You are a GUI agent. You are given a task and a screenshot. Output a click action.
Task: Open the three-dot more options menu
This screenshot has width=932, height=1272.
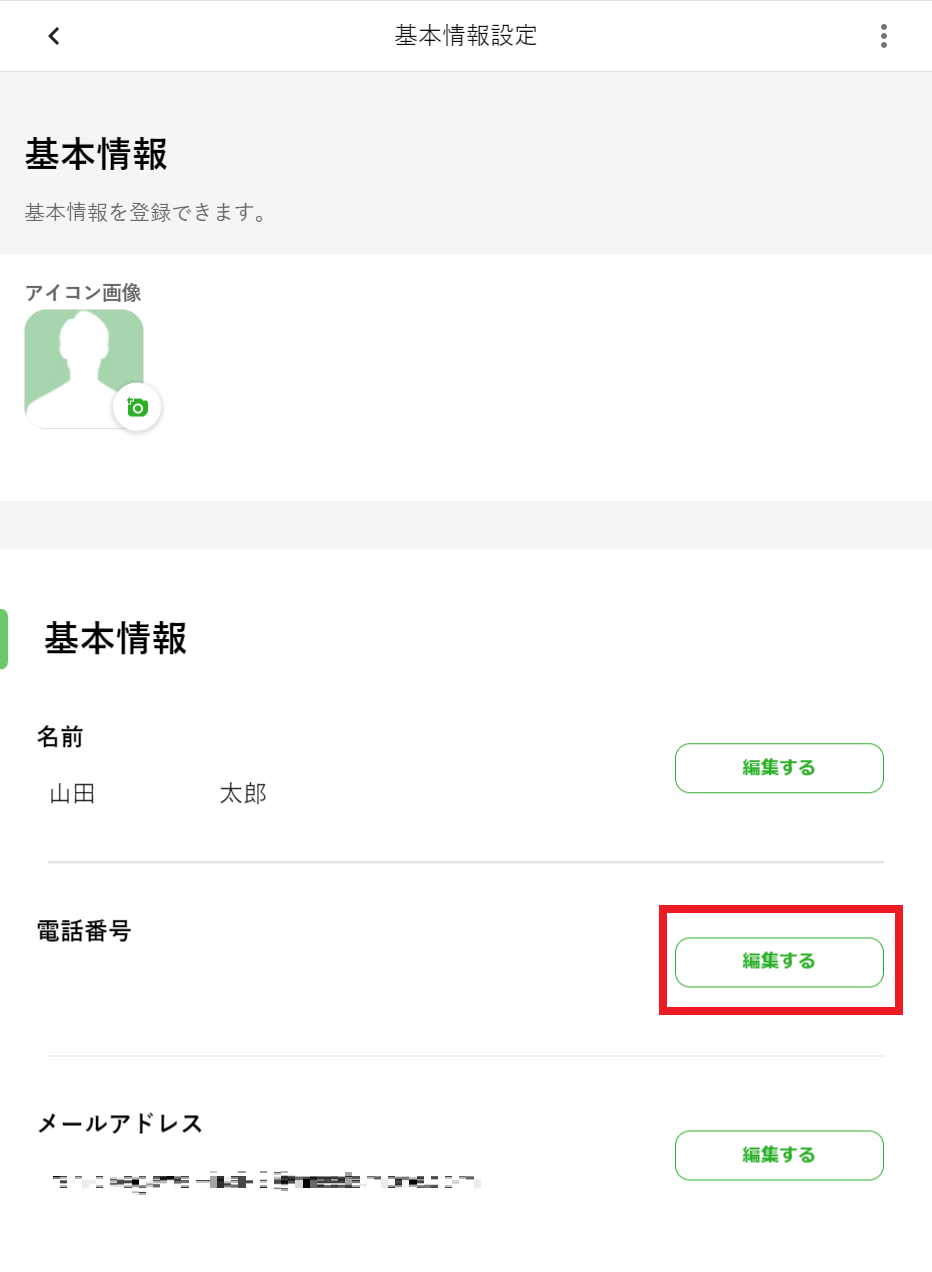click(883, 36)
